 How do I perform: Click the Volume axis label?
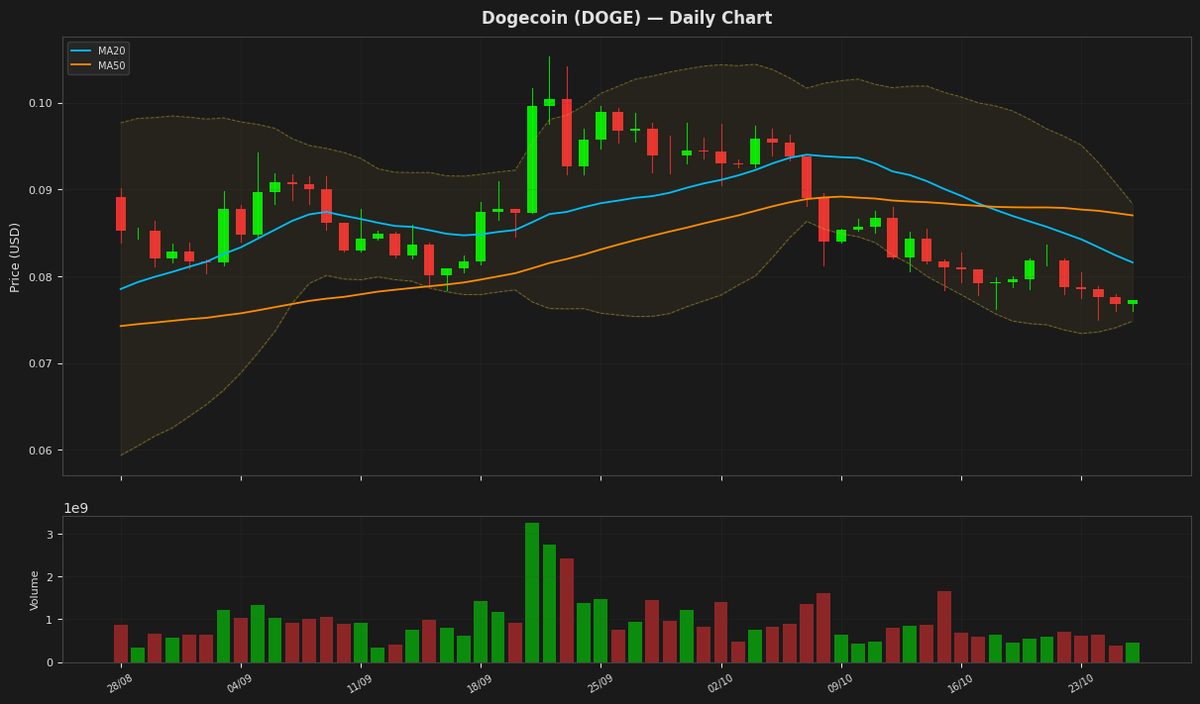click(34, 590)
